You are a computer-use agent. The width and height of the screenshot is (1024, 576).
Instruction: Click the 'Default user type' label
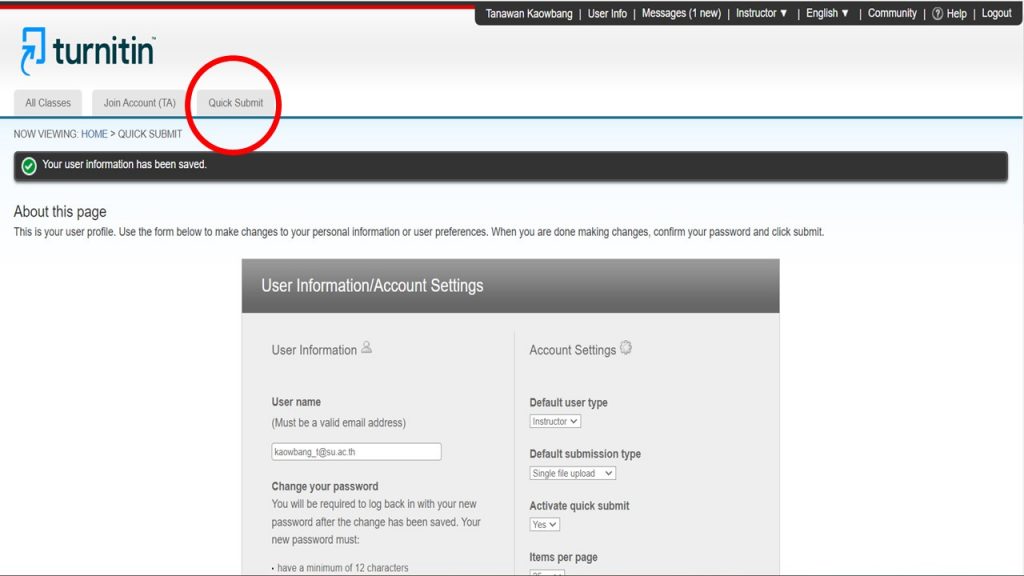coord(568,402)
